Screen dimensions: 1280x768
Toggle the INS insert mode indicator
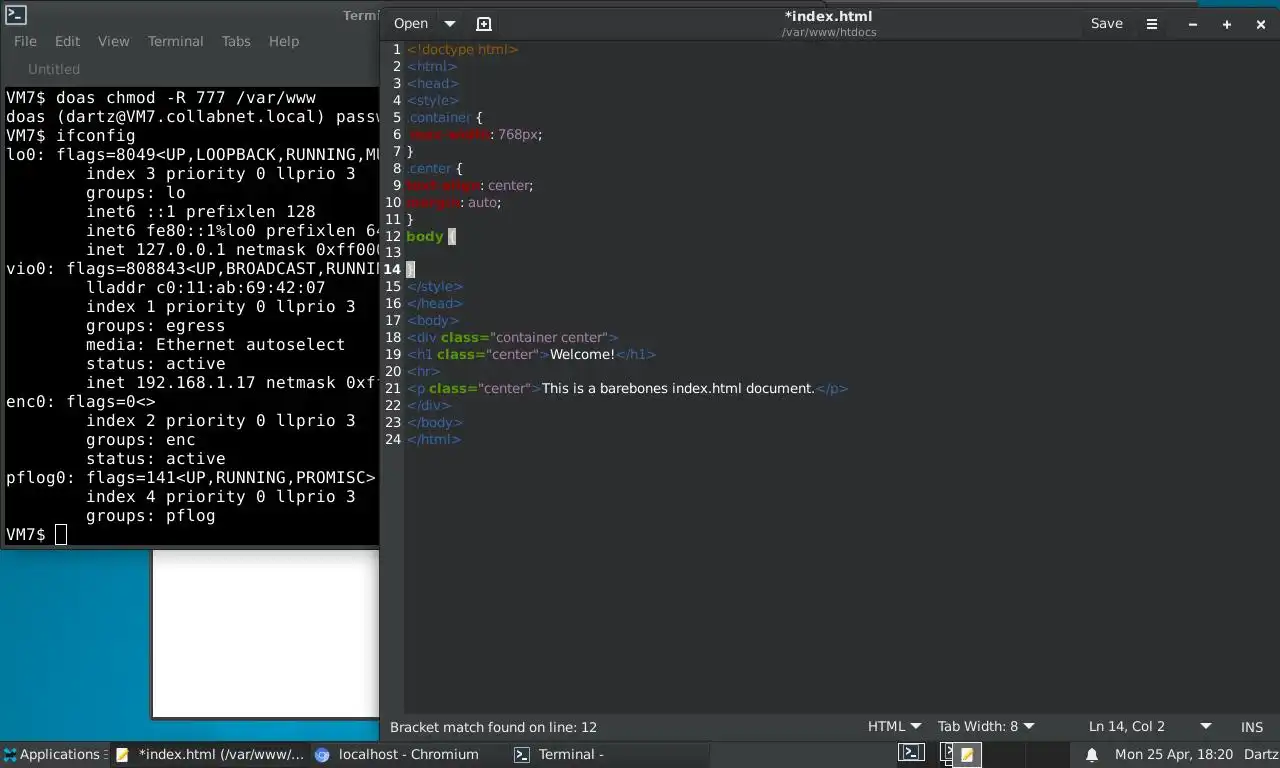click(1252, 727)
